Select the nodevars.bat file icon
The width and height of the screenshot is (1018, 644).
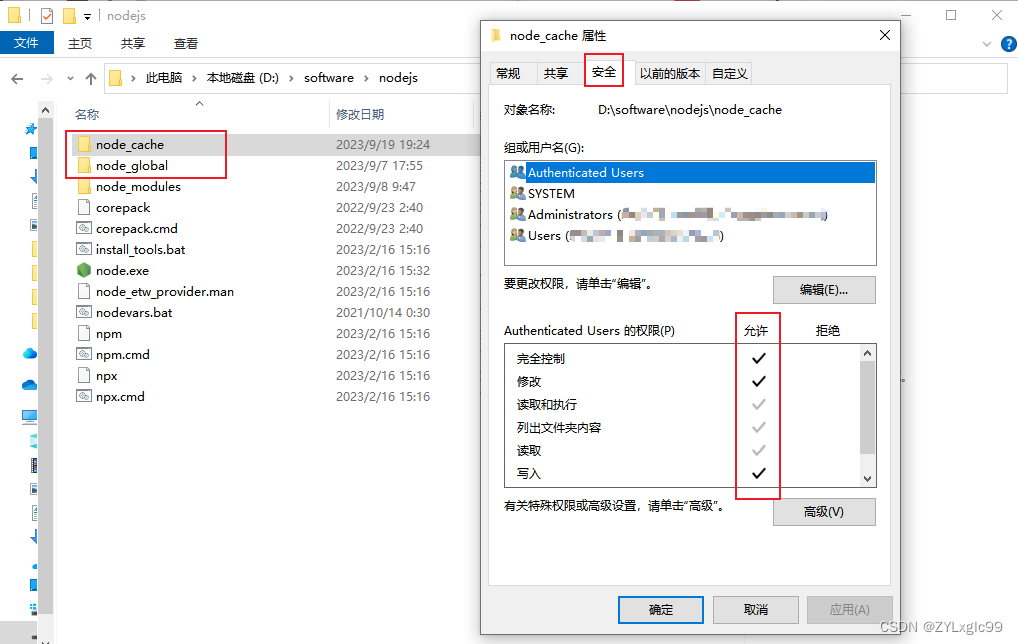[84, 312]
